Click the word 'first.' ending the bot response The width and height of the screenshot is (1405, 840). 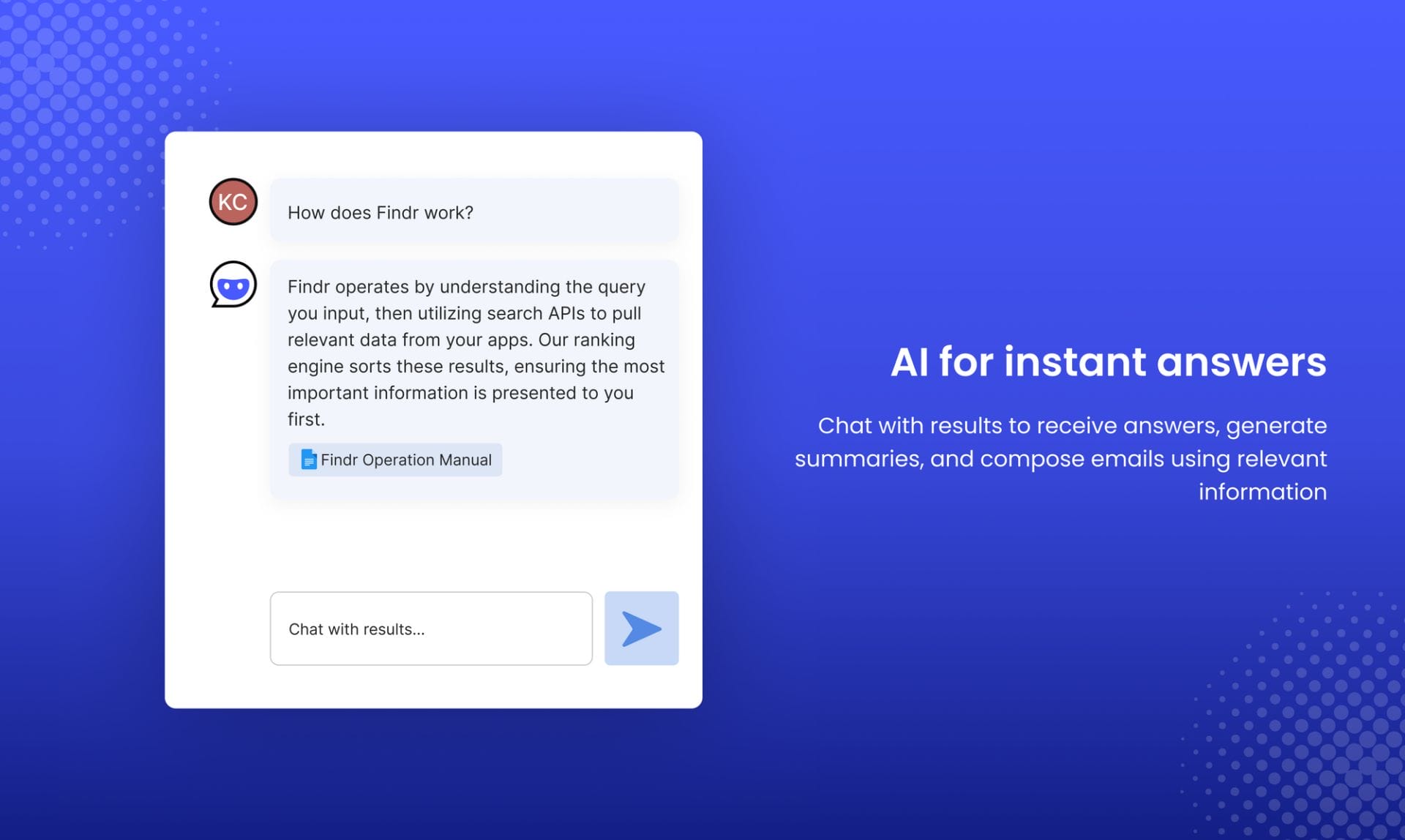[306, 420]
